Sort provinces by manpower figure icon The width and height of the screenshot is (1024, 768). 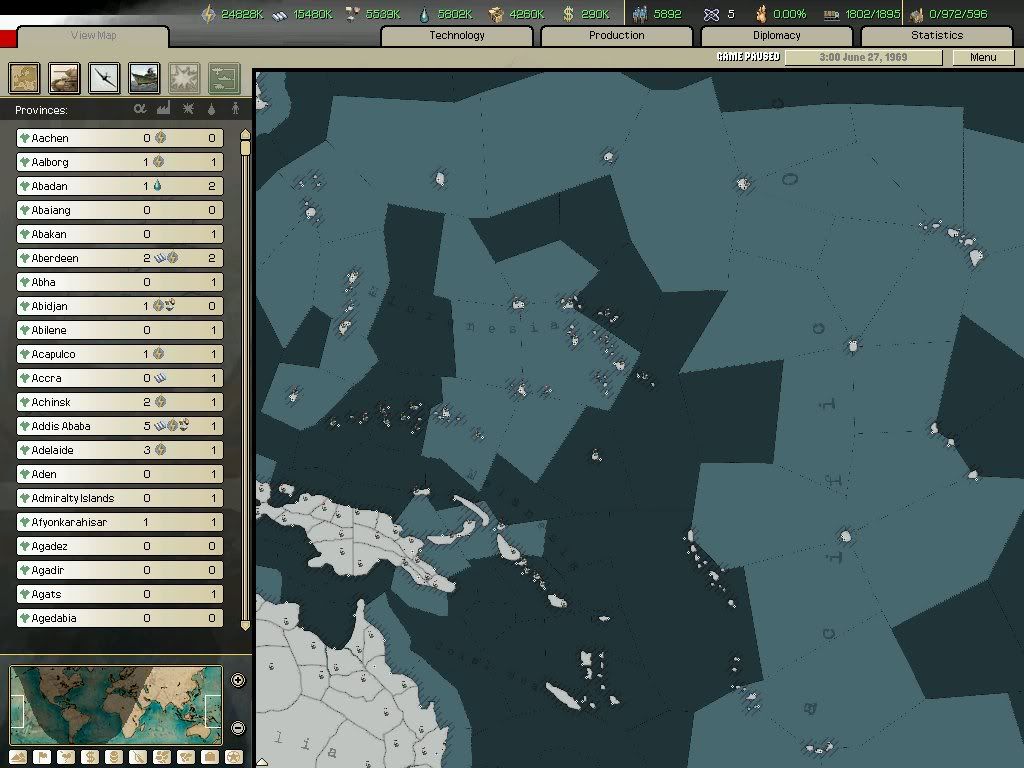click(236, 109)
